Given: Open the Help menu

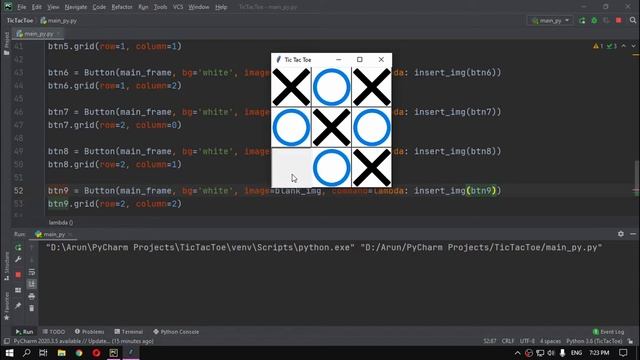Looking at the screenshot, I should coord(221,7).
